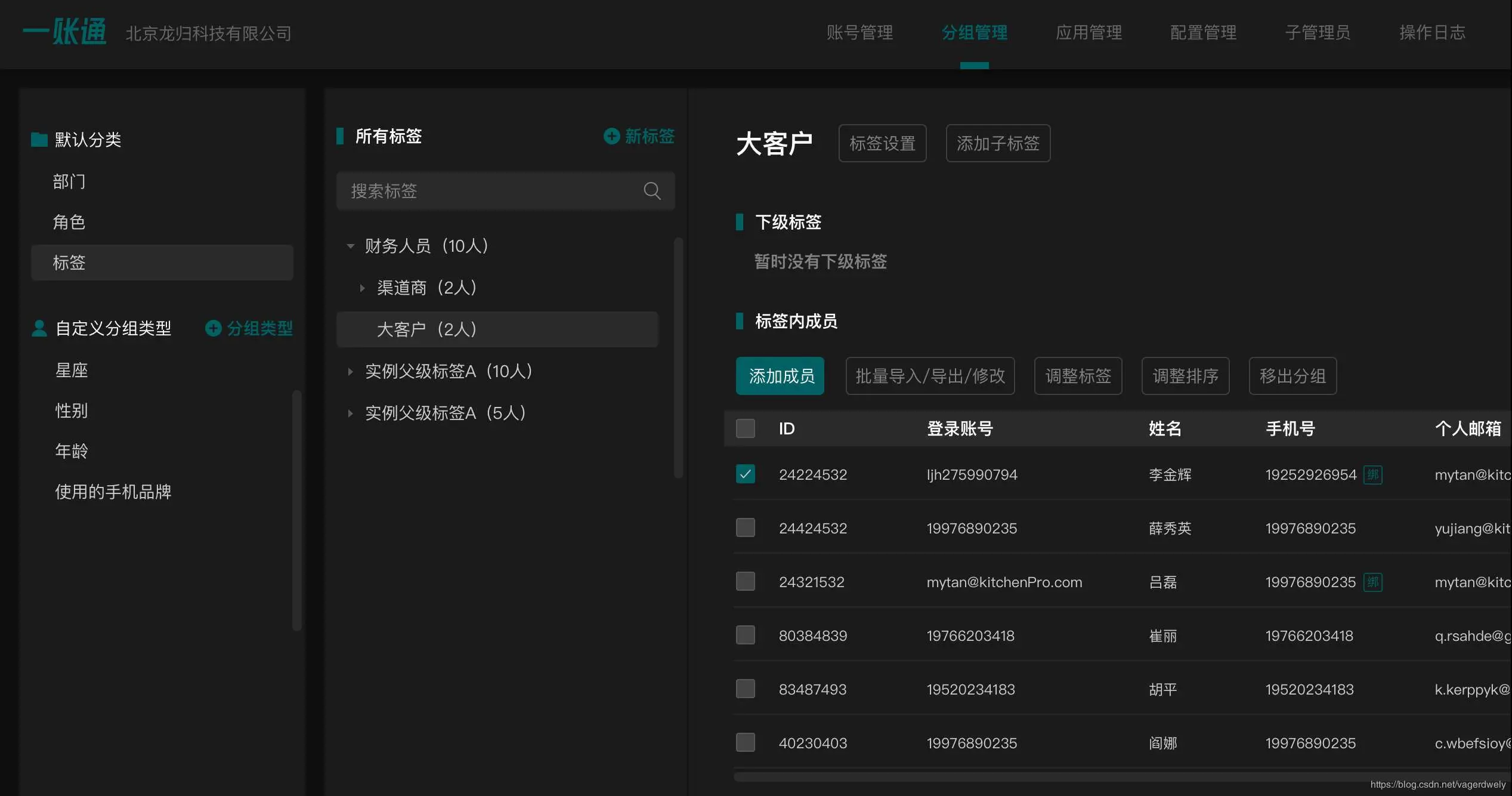Click the search magnifier icon in tag search
This screenshot has height=796, width=1512.
[652, 191]
